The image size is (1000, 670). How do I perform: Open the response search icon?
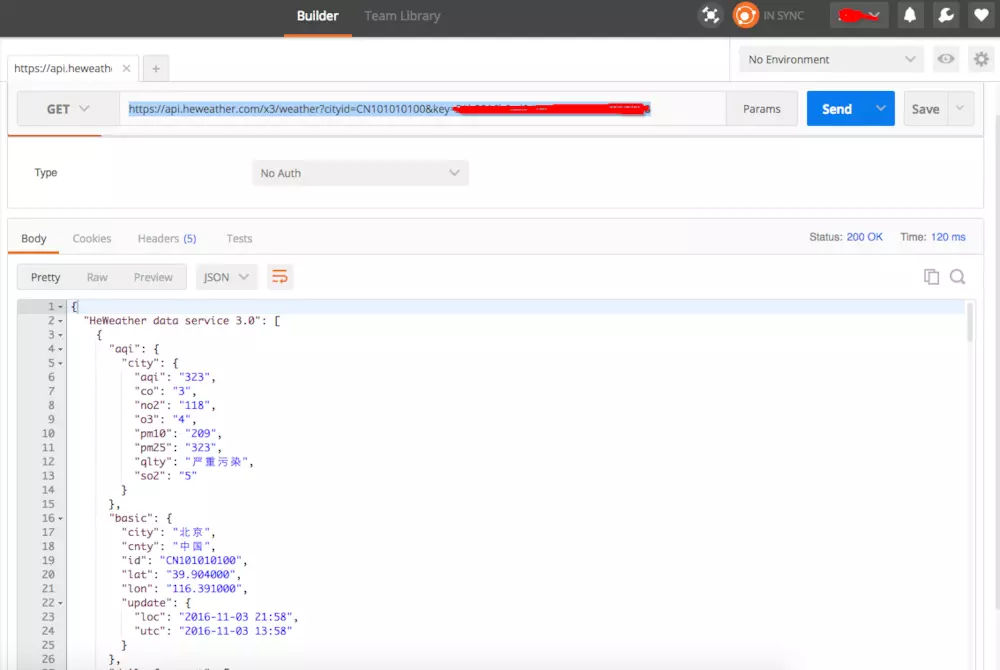click(x=957, y=277)
